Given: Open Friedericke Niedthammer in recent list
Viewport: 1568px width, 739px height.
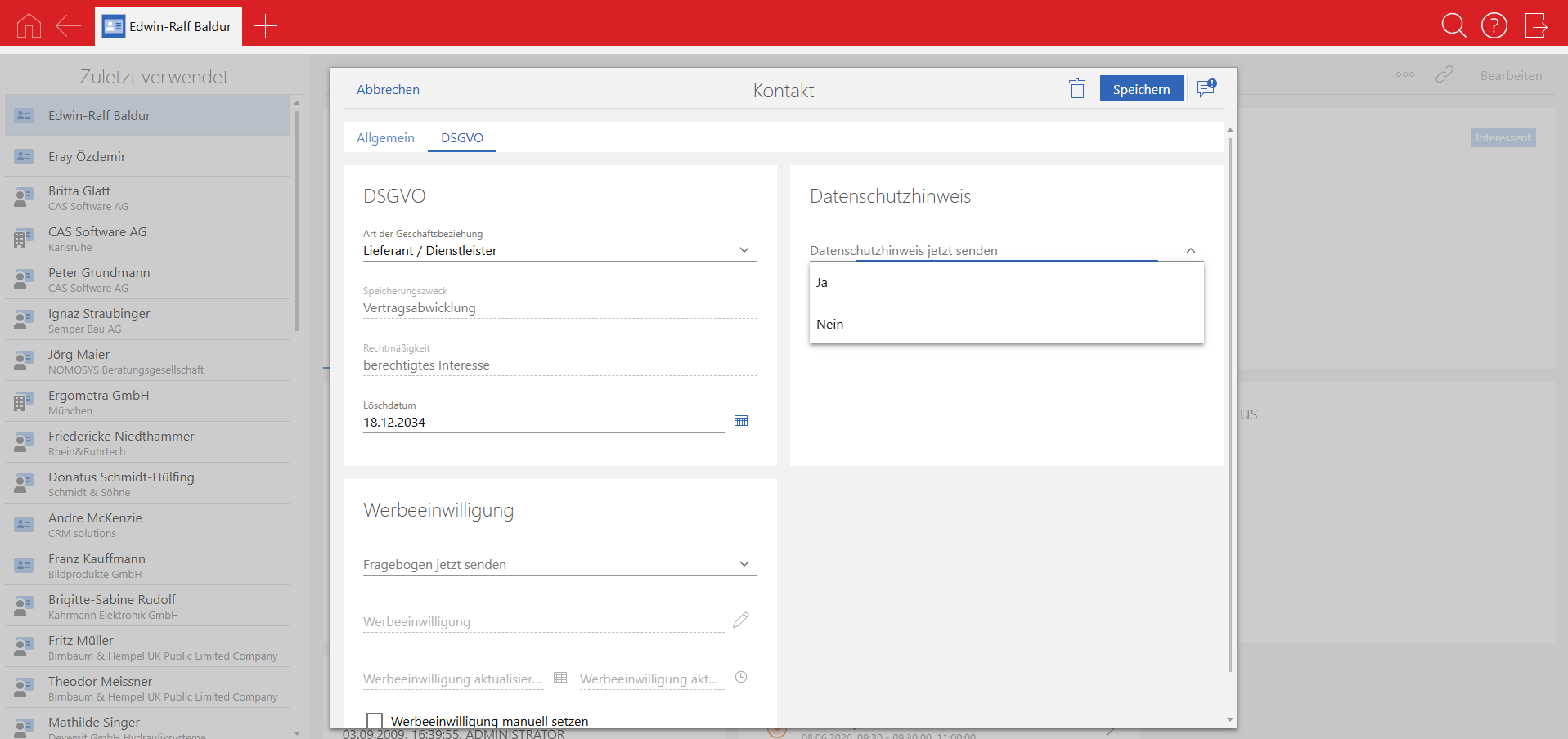Looking at the screenshot, I should point(147,442).
